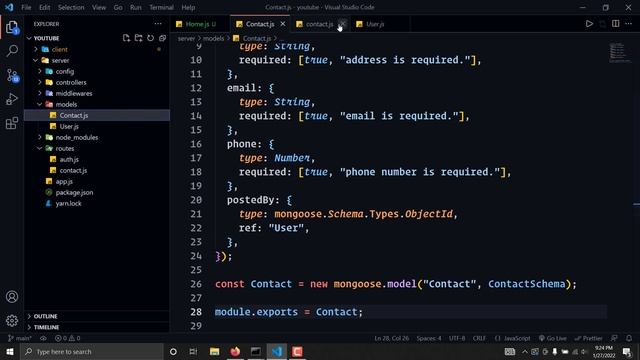Run the current file with play icon
Image resolution: width=640 pixels, height=360 pixels.
(x=589, y=24)
